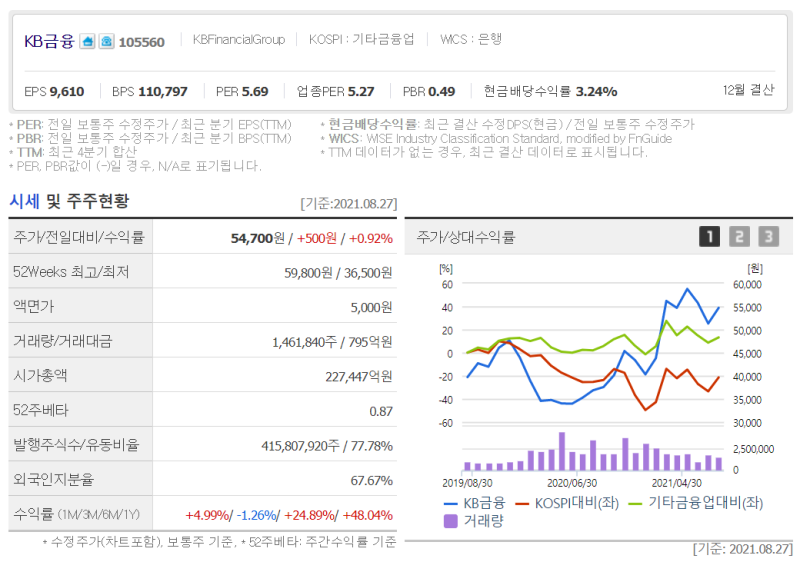Click the -1.26% 3M return
The width and height of the screenshot is (800, 562).
coord(256,515)
